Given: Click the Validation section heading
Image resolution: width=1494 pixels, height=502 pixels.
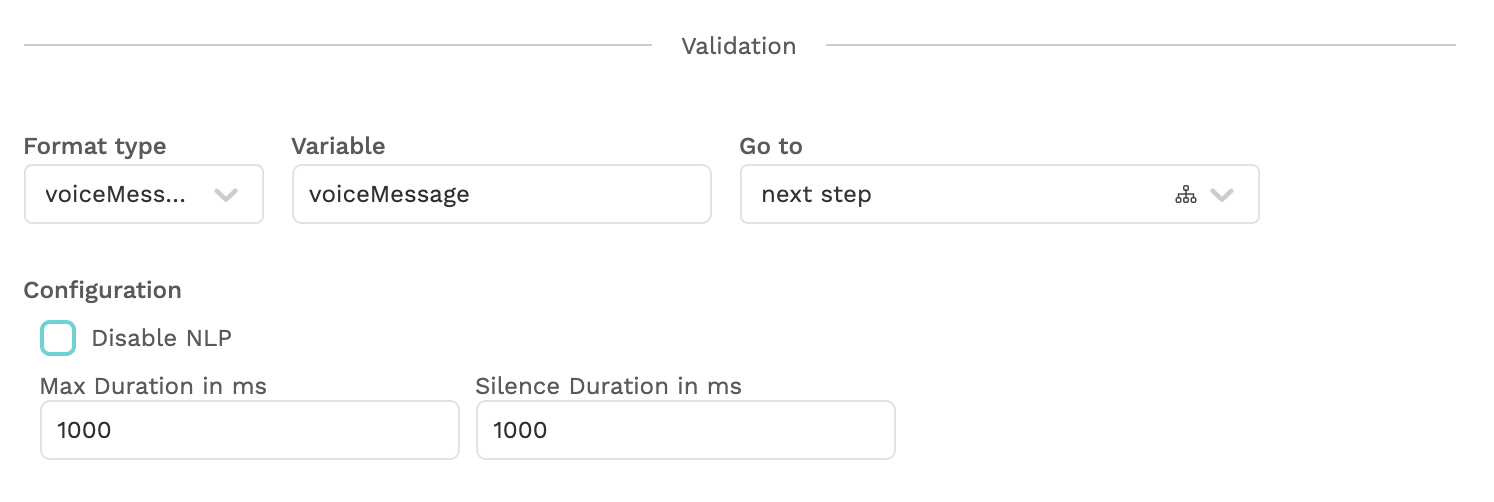Looking at the screenshot, I should coord(738,46).
